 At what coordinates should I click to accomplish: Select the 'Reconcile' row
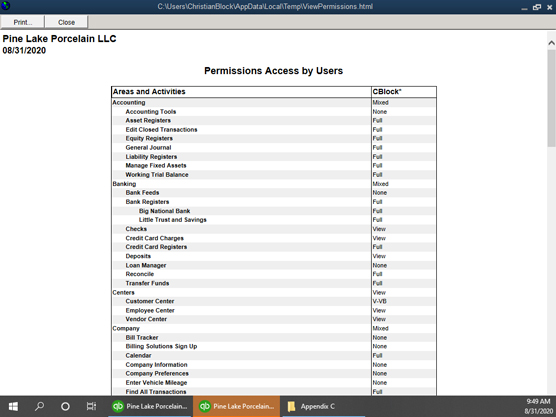(x=274, y=274)
